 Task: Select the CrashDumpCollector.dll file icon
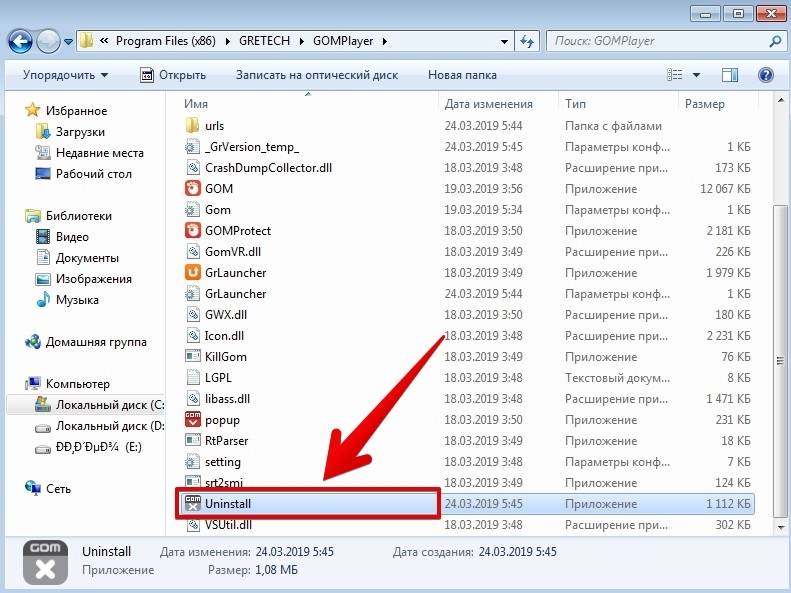[x=192, y=168]
